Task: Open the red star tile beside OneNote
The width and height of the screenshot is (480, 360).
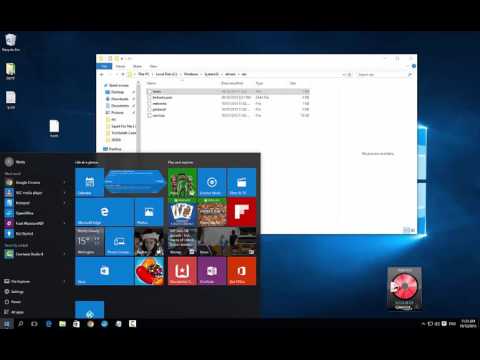Action: [x=182, y=271]
